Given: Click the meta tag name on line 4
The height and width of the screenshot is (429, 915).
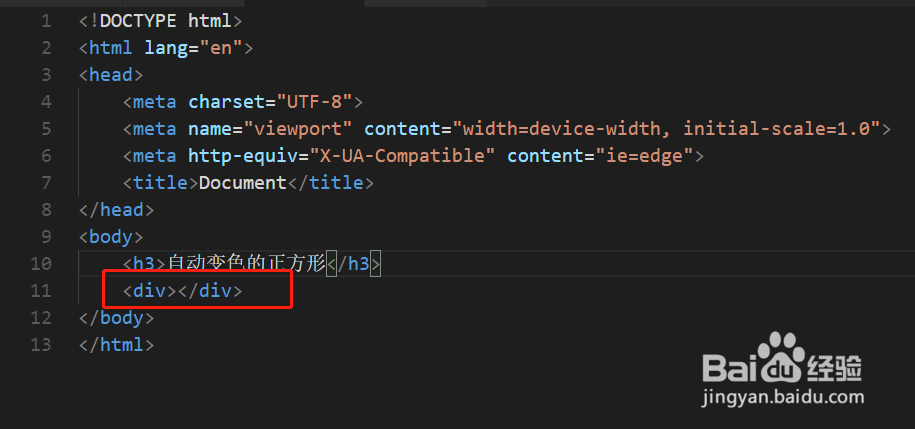Looking at the screenshot, I should pyautogui.click(x=155, y=102).
